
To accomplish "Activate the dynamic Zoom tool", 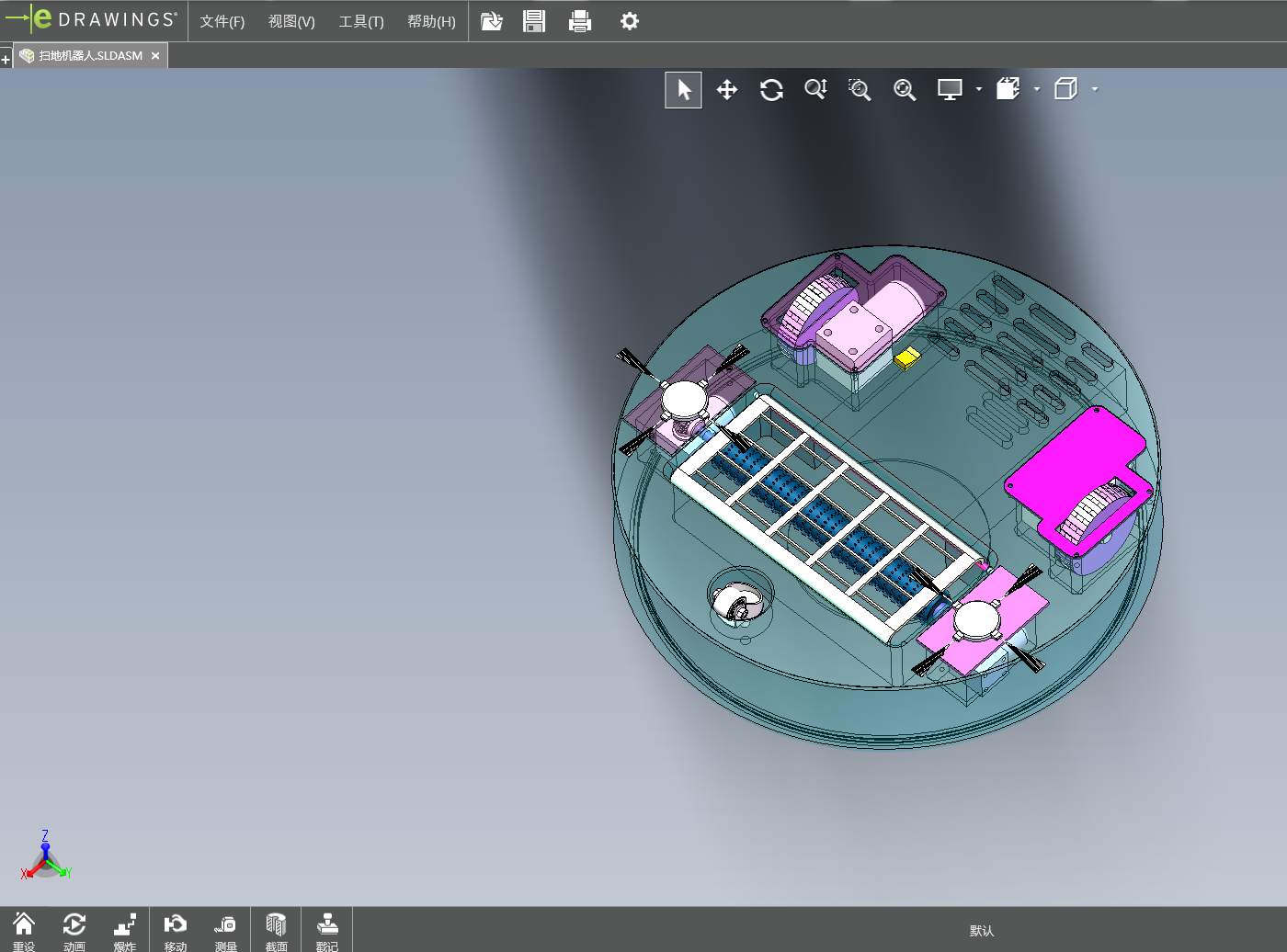I will pyautogui.click(x=815, y=89).
